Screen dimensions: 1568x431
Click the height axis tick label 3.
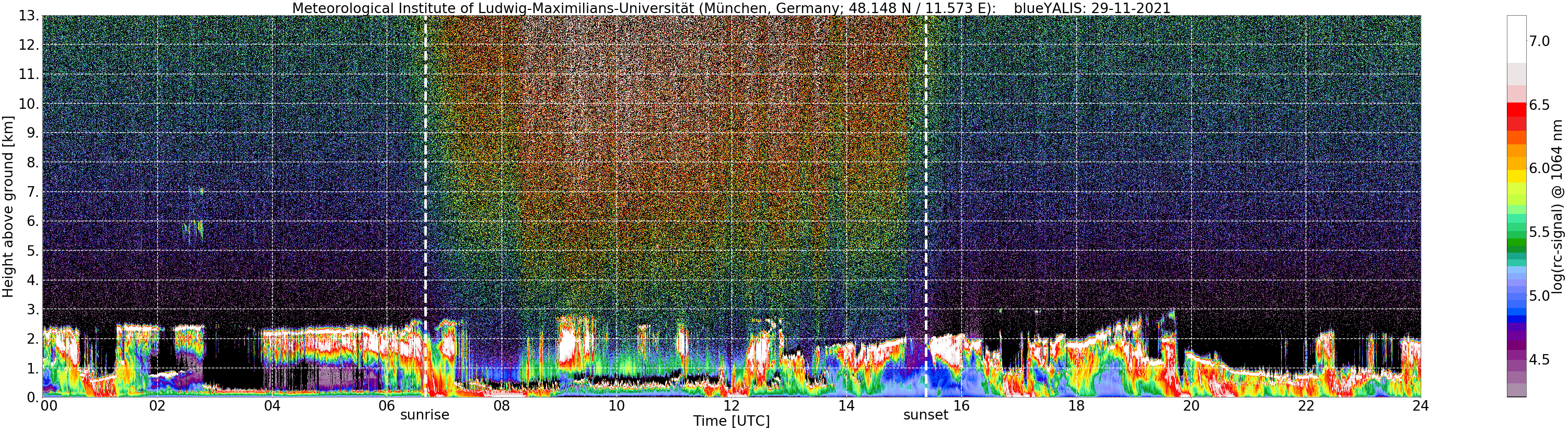pyautogui.click(x=33, y=310)
